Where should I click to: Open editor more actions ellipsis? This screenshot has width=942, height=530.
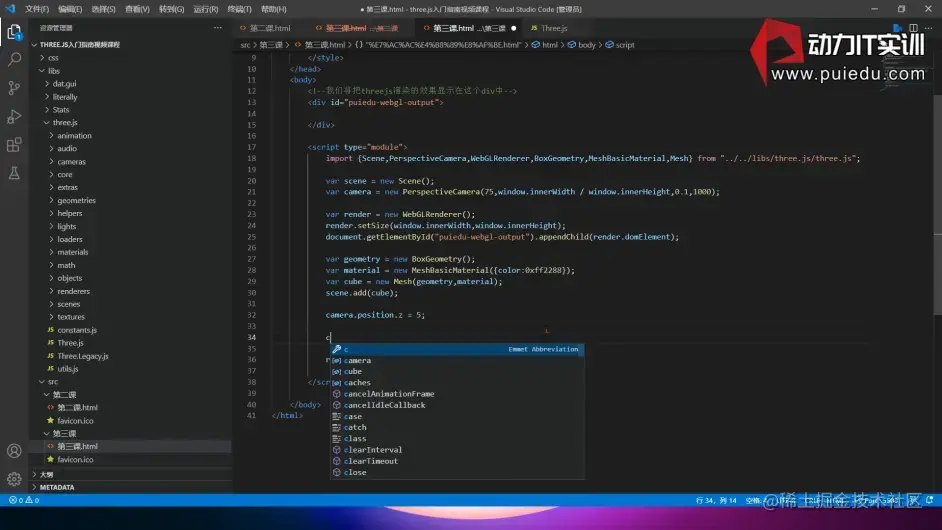coord(929,28)
